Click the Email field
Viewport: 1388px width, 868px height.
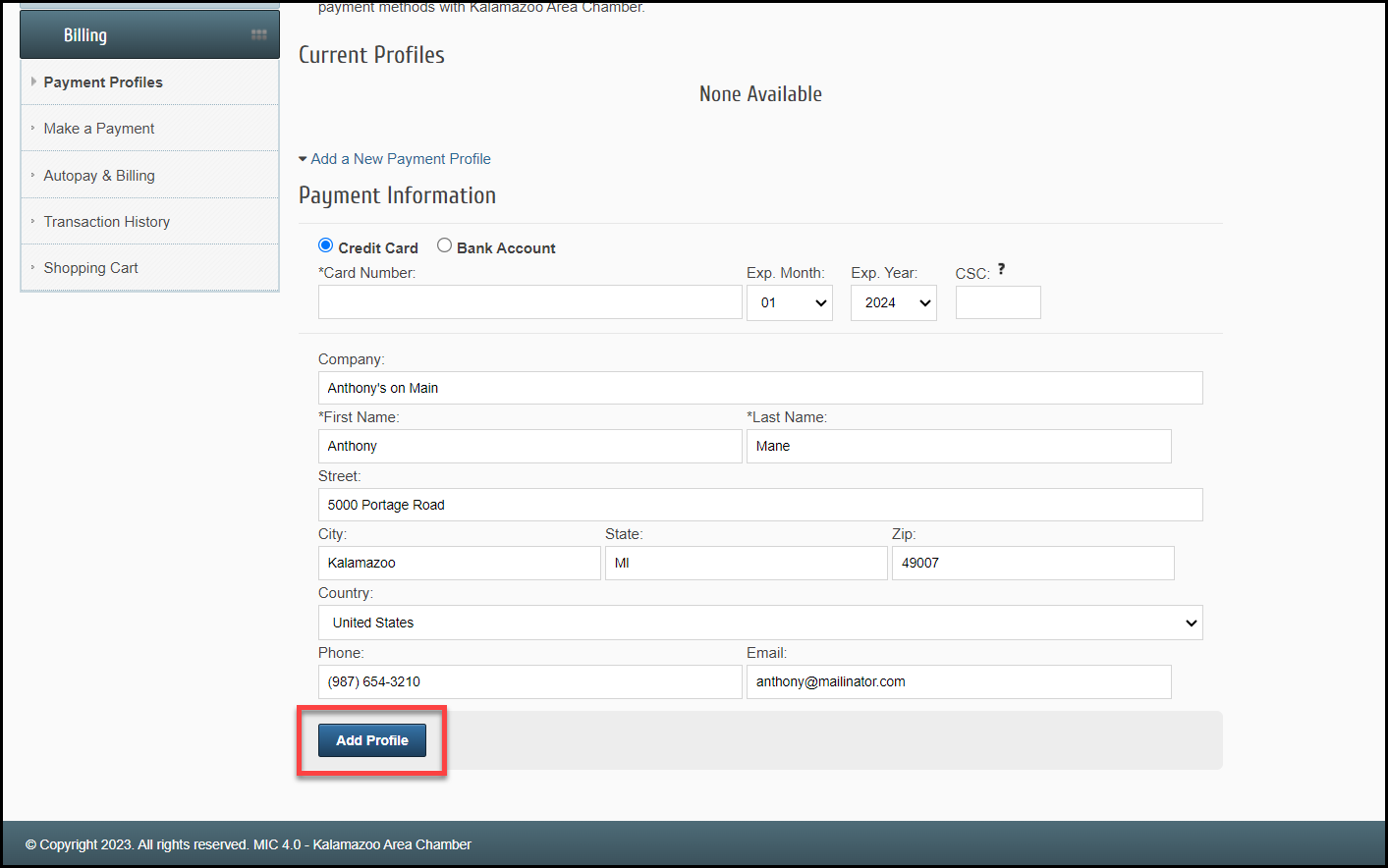pyautogui.click(x=959, y=681)
